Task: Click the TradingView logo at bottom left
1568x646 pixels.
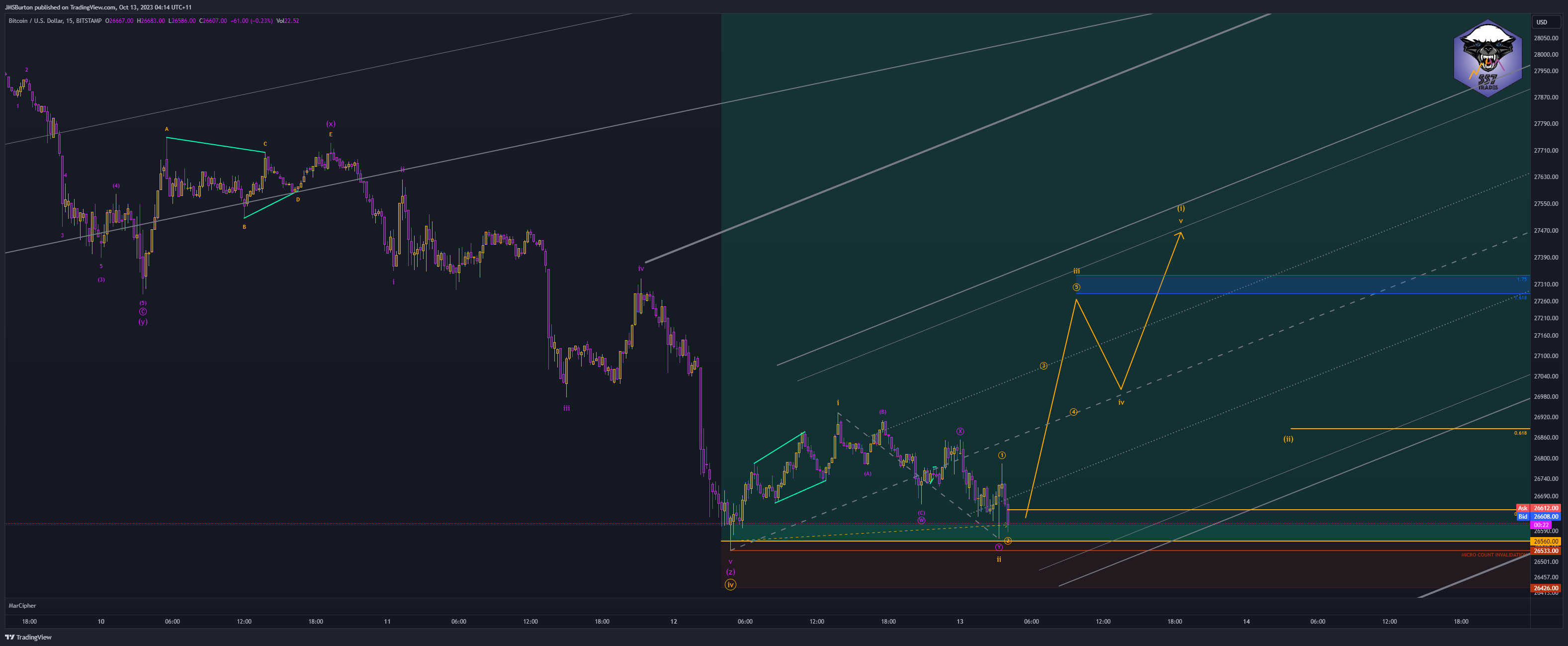Action: pos(29,637)
